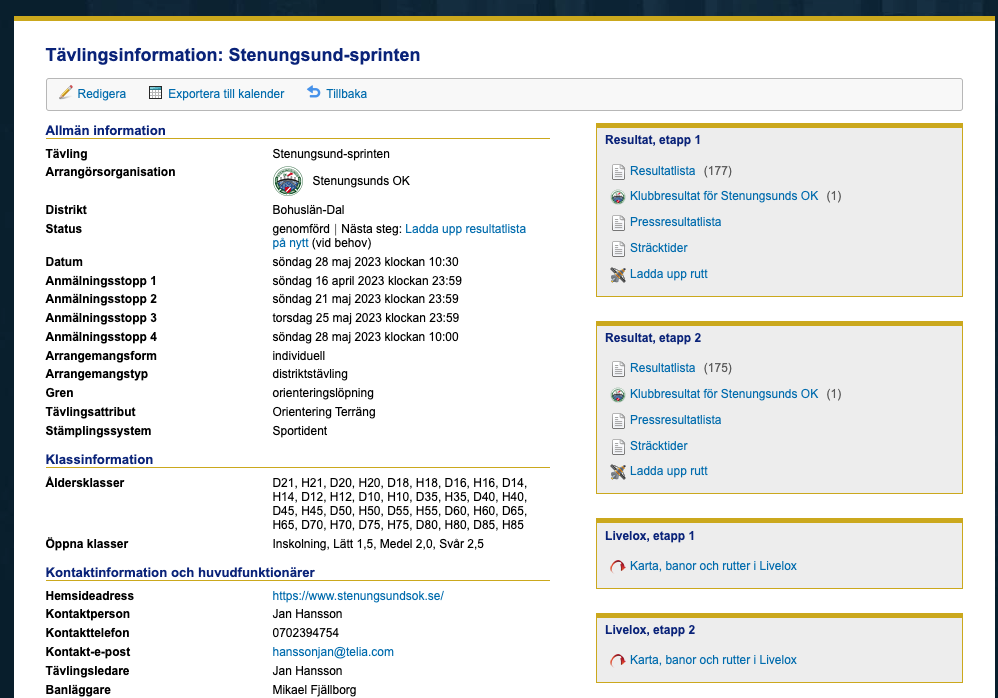Open Karta, banor och rutter, Livelox etapp 2
Image resolution: width=998 pixels, height=698 pixels.
[x=713, y=660]
